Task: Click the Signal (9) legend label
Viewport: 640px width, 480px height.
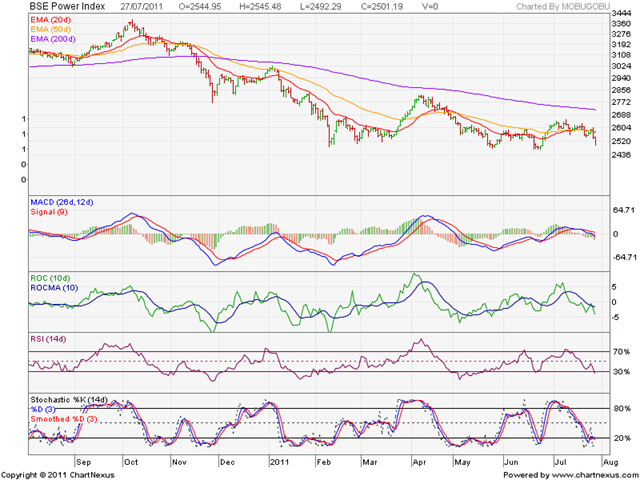Action: tap(49, 212)
